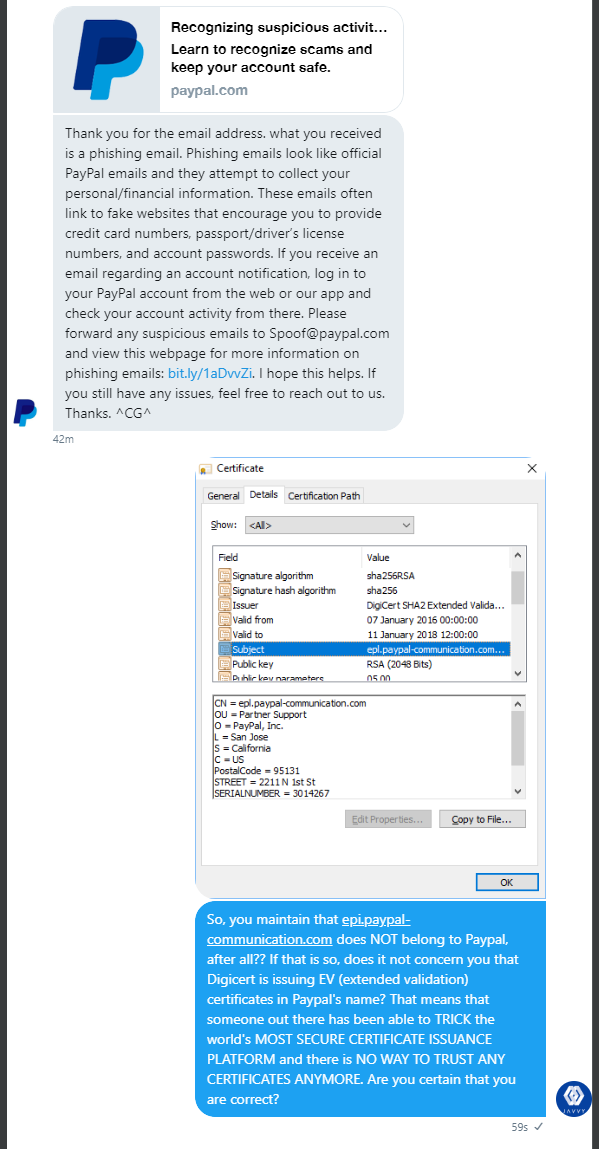
Task: Switch to the General tab
Action: tap(224, 496)
